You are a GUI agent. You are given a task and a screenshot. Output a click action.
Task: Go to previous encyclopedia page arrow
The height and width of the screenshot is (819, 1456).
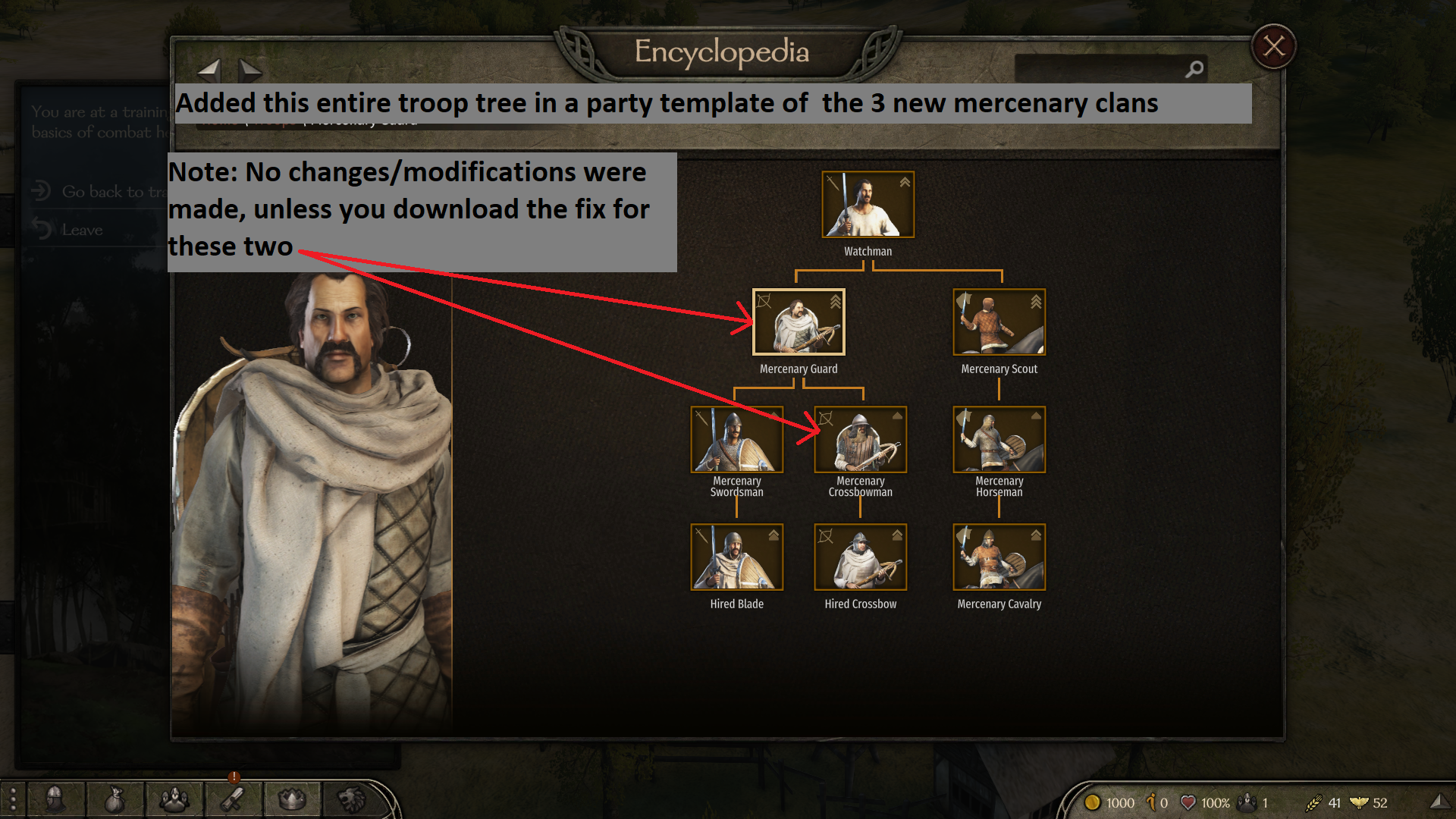pyautogui.click(x=209, y=70)
